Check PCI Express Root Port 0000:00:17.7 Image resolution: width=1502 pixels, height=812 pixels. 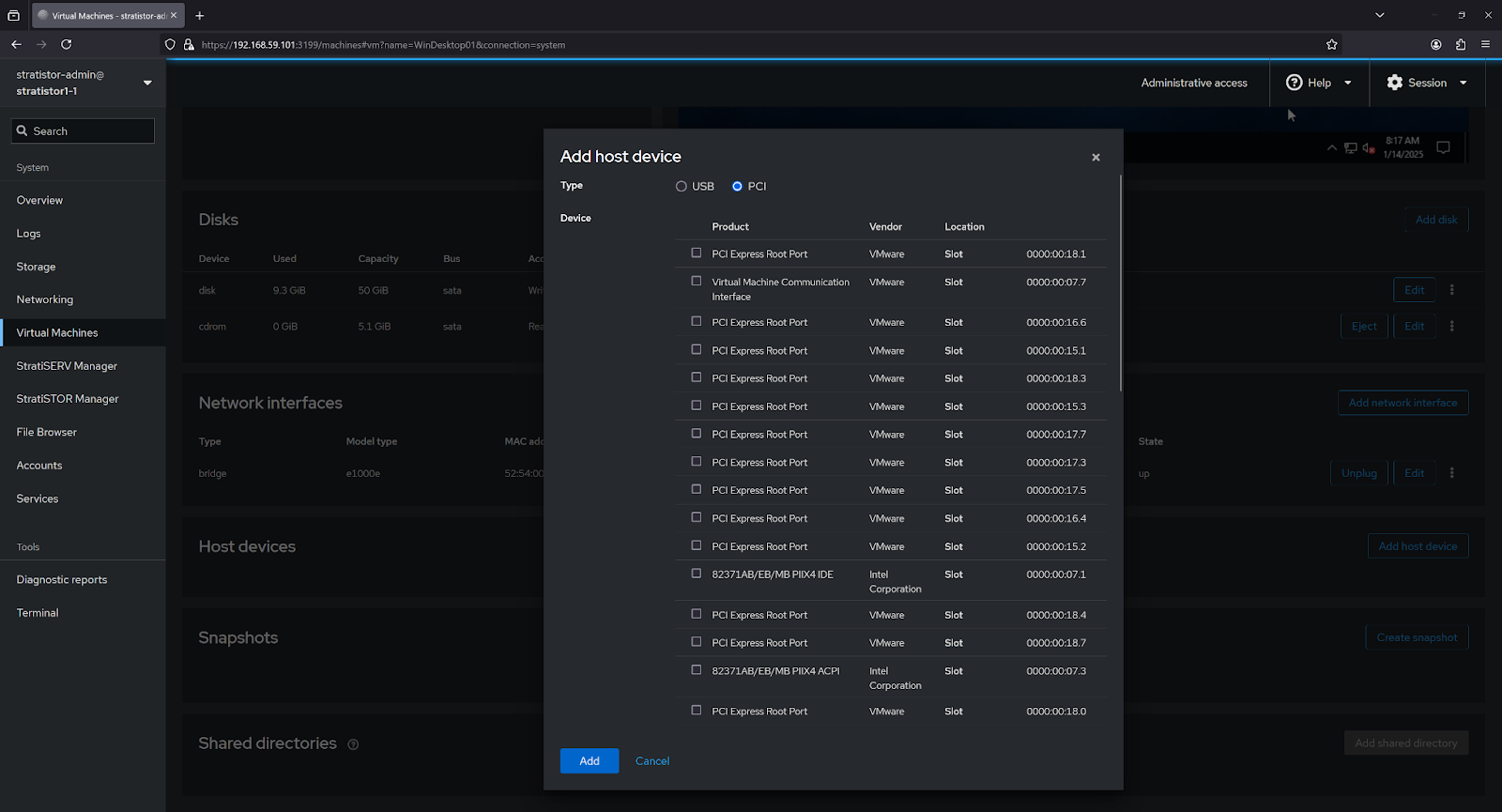pyautogui.click(x=697, y=434)
